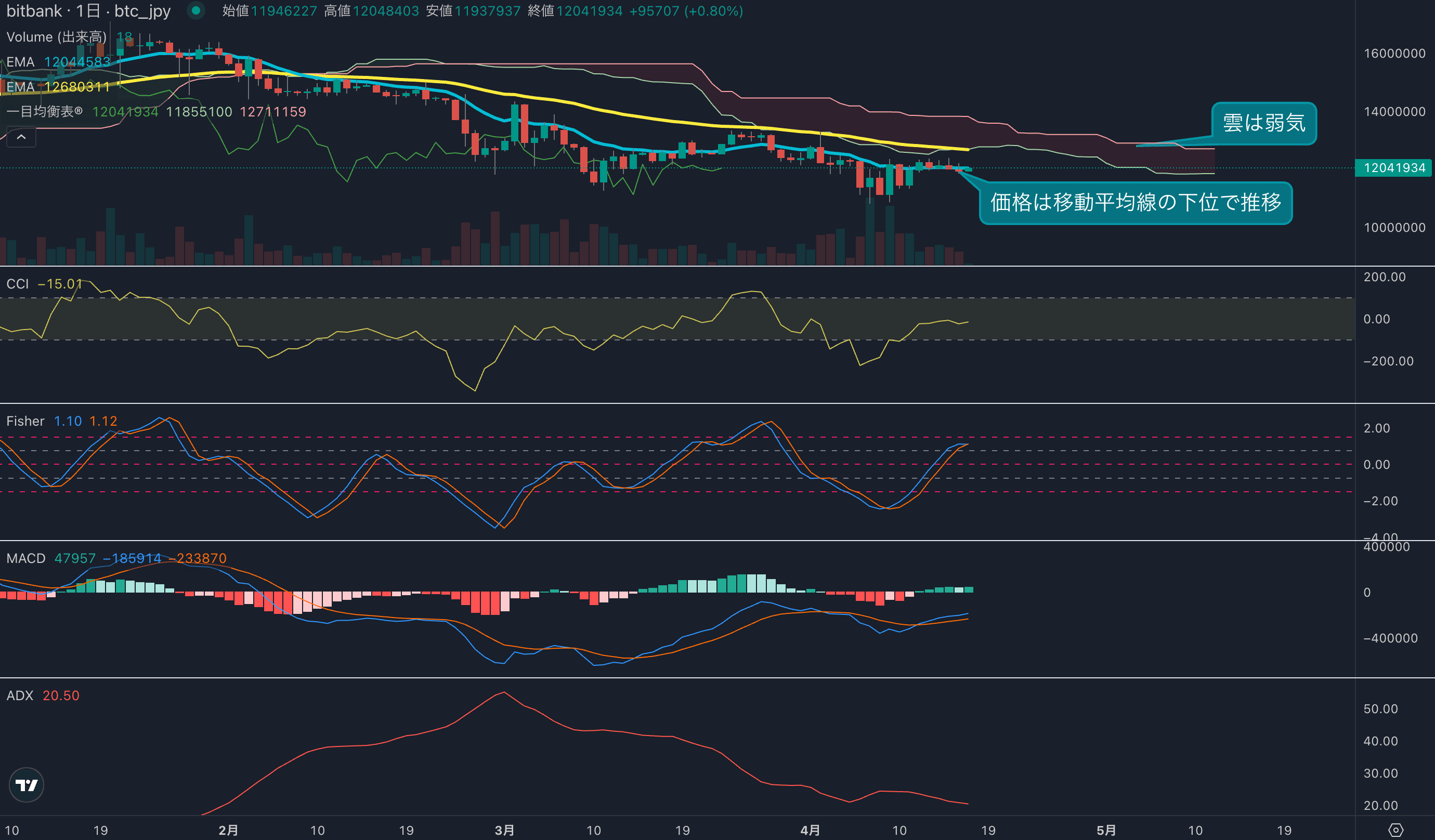Select the 一目均衡表 indicator legend
Viewport: 1435px width, 840px height.
point(44,112)
